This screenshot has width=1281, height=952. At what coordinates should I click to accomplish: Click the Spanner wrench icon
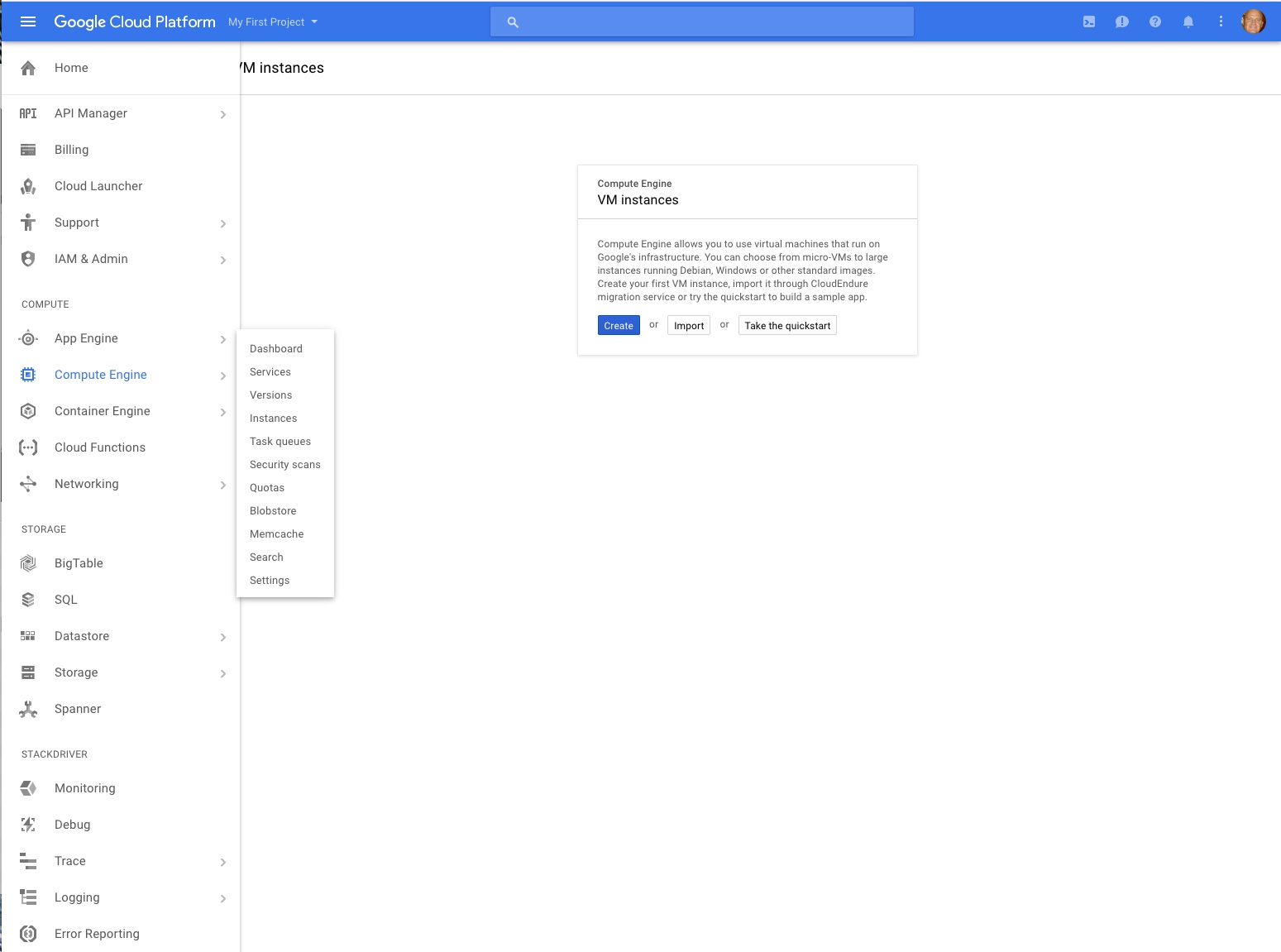28,709
